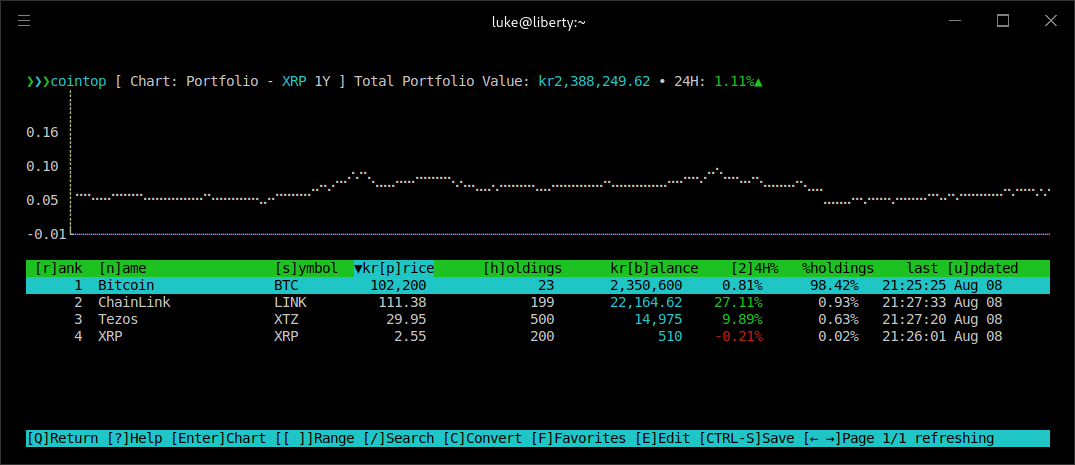Sort by the [h]oldings column header
This screenshot has height=465, width=1075.
tap(522, 268)
